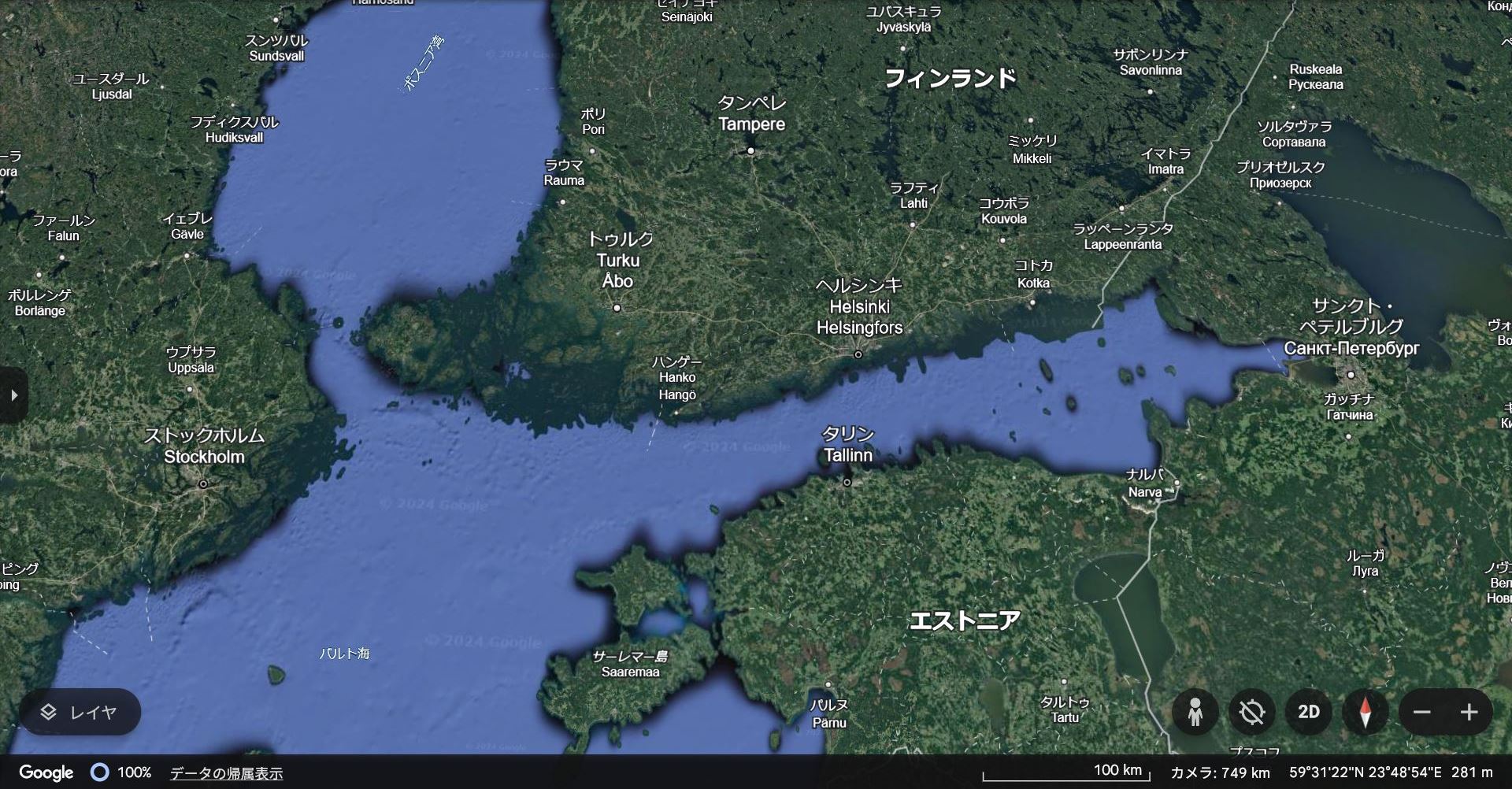Select the Turku Åbo city label
The width and height of the screenshot is (1512, 789).
click(x=618, y=261)
